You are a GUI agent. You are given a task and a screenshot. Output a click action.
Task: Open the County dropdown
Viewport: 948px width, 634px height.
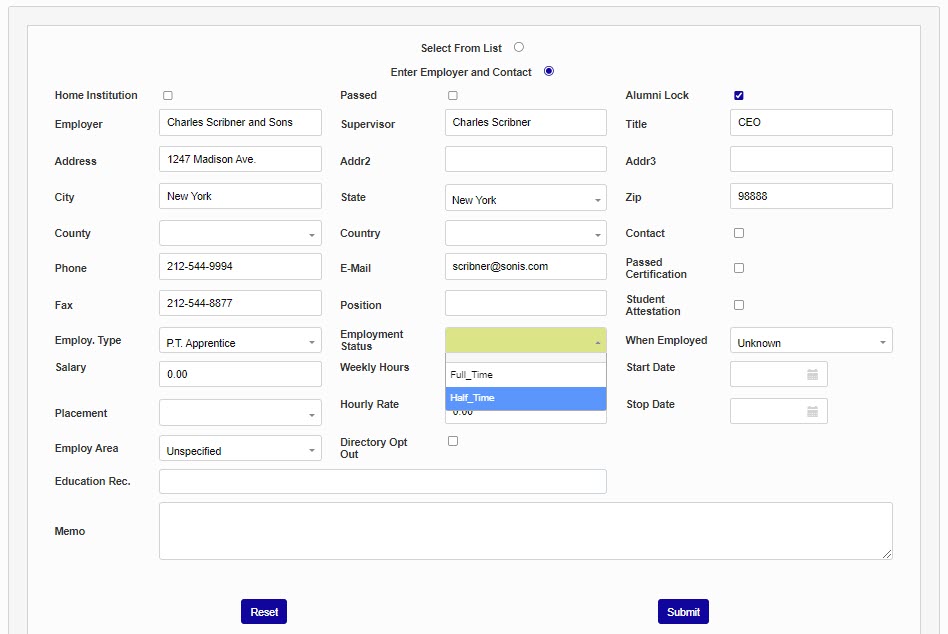point(240,234)
